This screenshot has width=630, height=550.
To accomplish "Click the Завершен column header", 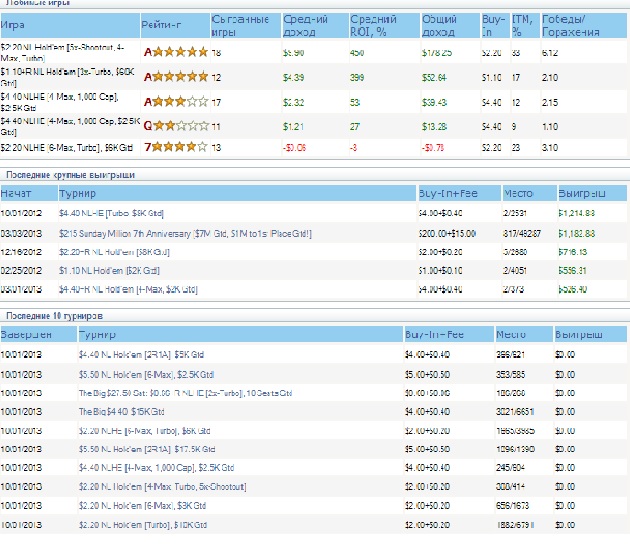I will (24, 335).
